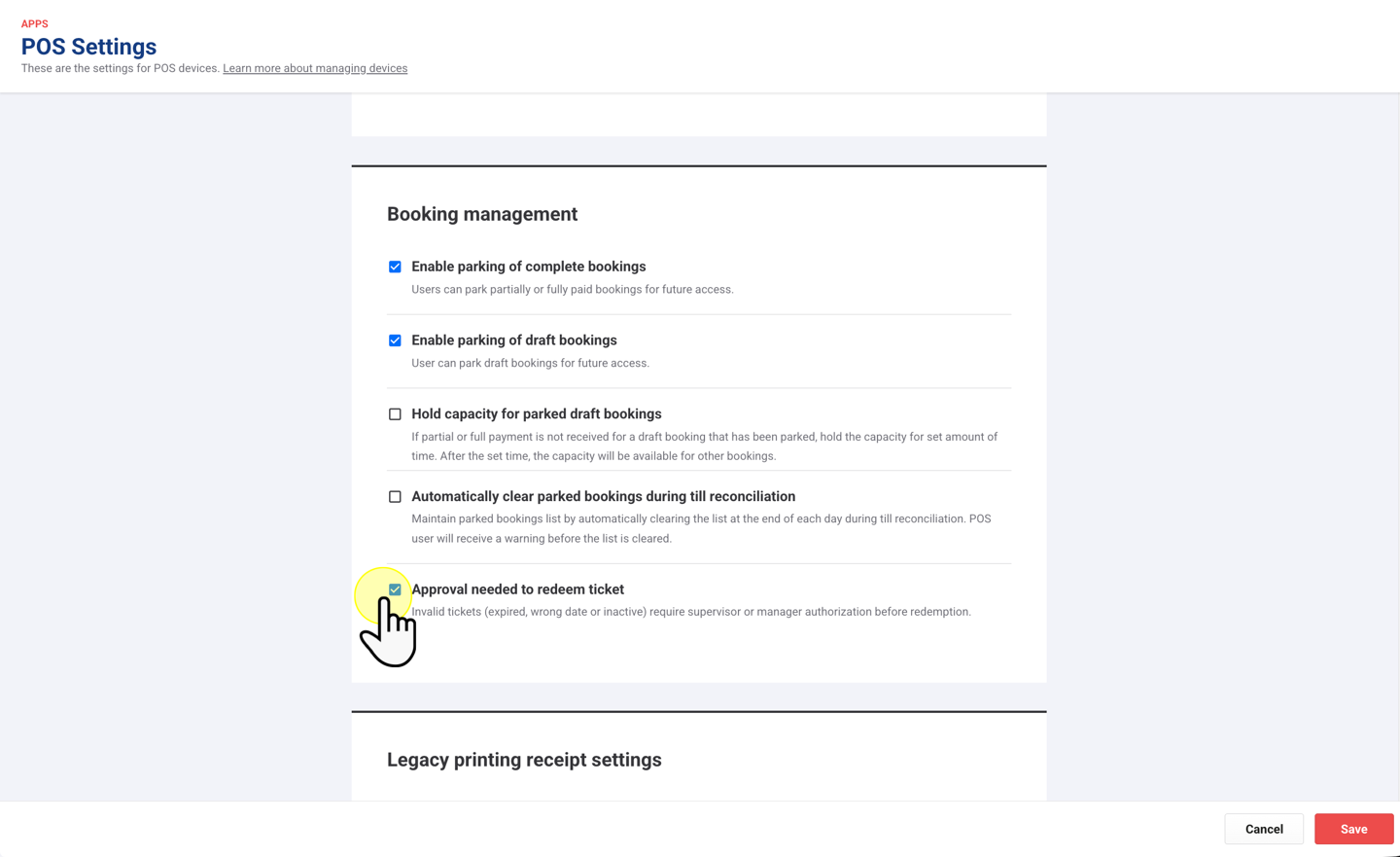1400x857 pixels.
Task: Uncheck Enable parking of draft bookings checkbox
Action: 395,340
